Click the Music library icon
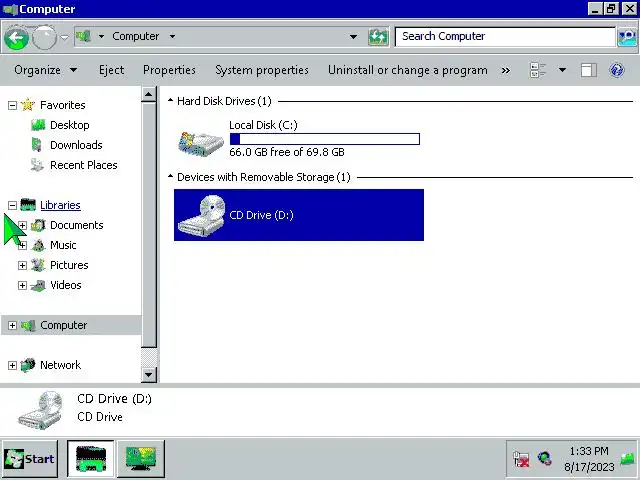The width and height of the screenshot is (640, 480). click(x=38, y=245)
